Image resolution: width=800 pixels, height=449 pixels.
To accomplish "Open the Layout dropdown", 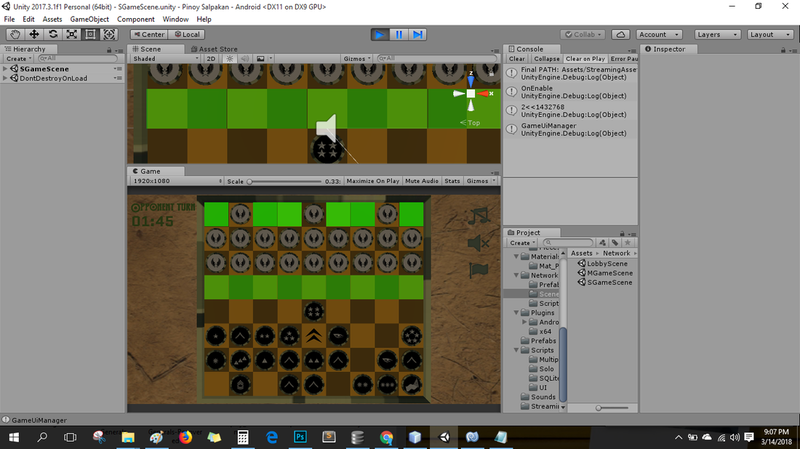I will click(x=770, y=34).
